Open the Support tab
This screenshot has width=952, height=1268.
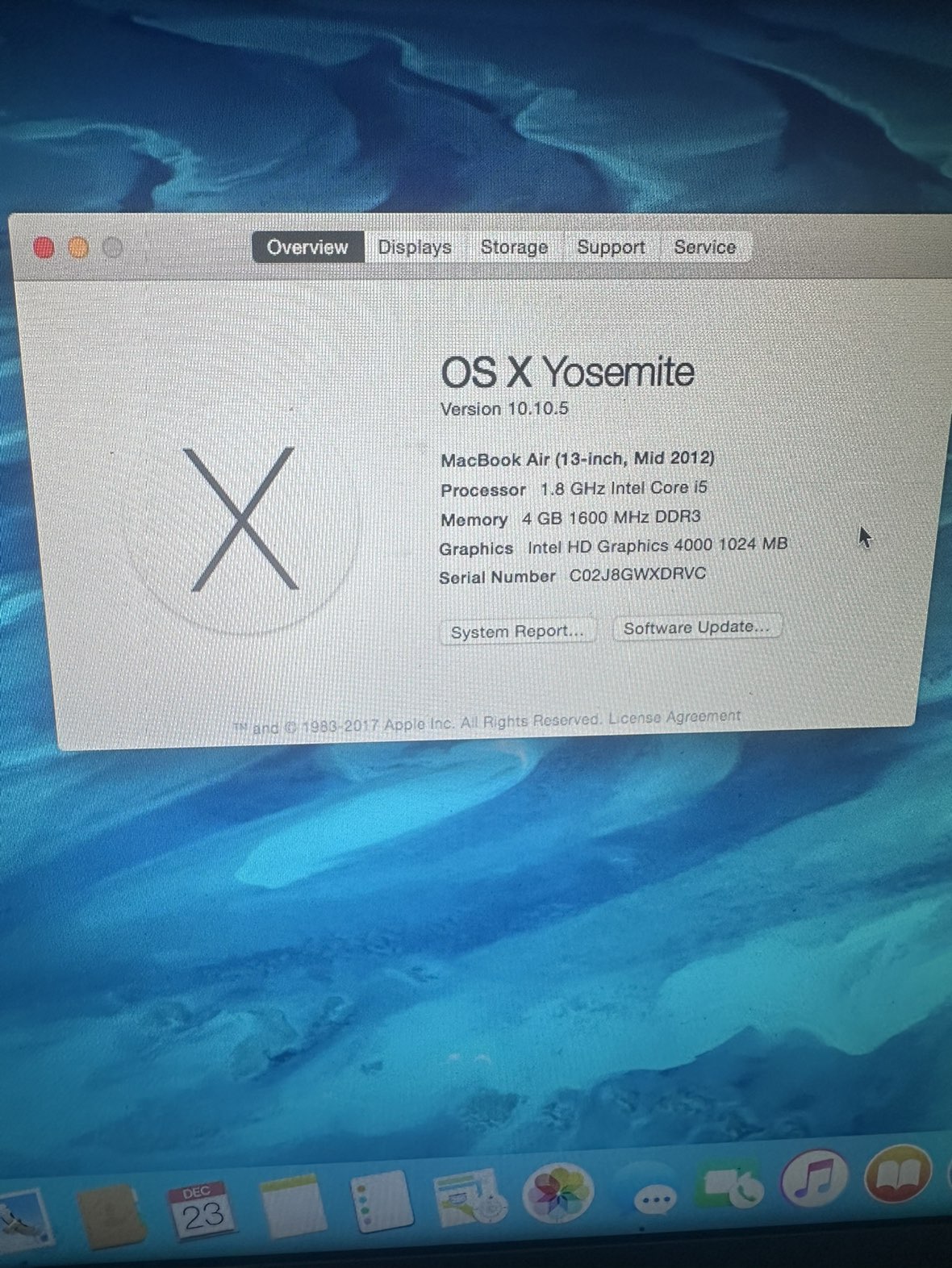pos(611,247)
